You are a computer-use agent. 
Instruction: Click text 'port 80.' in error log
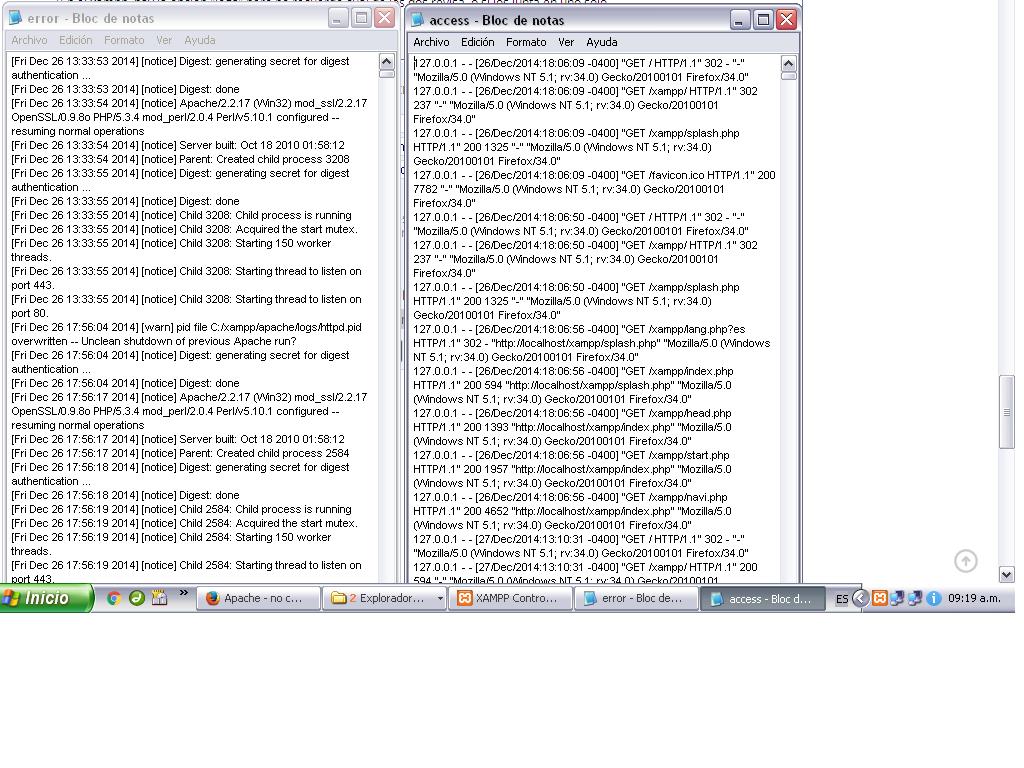click(x=29, y=313)
